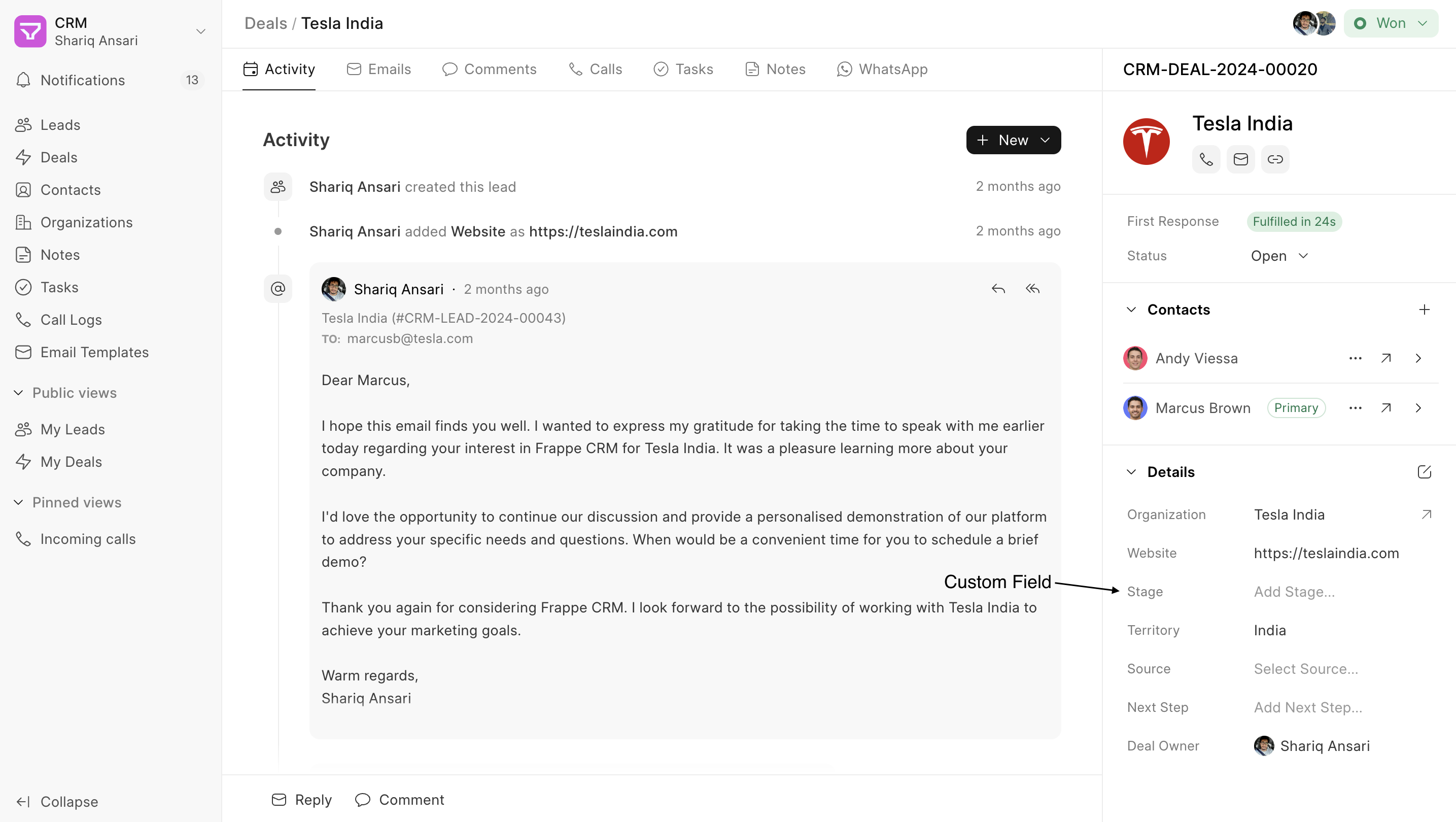The image size is (1456, 822).
Task: Open the Tesla India organization link arrow
Action: [x=1426, y=515]
